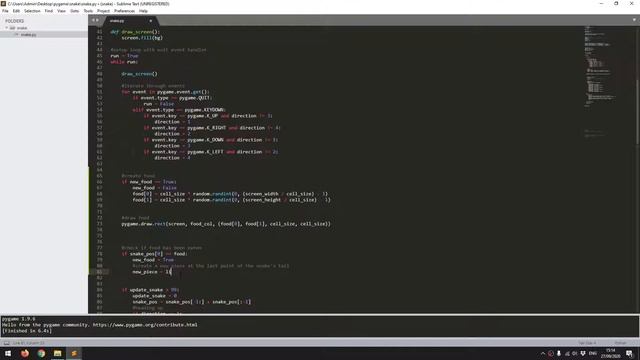Place cursor on the new_piece line
Image resolution: width=640 pixels, height=360 pixels.
(152, 272)
